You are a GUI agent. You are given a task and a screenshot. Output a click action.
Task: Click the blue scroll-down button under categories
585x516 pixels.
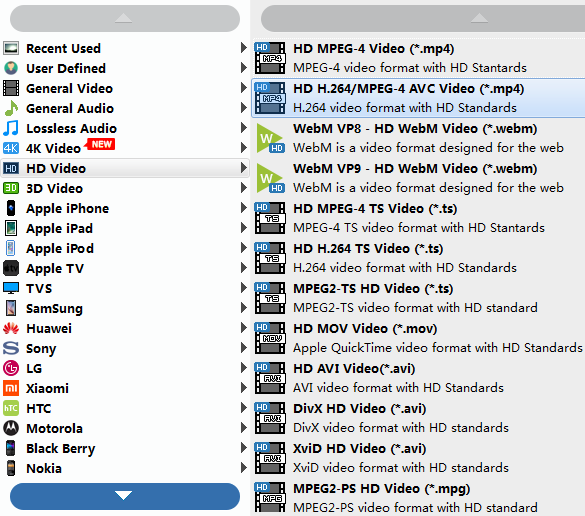click(125, 496)
